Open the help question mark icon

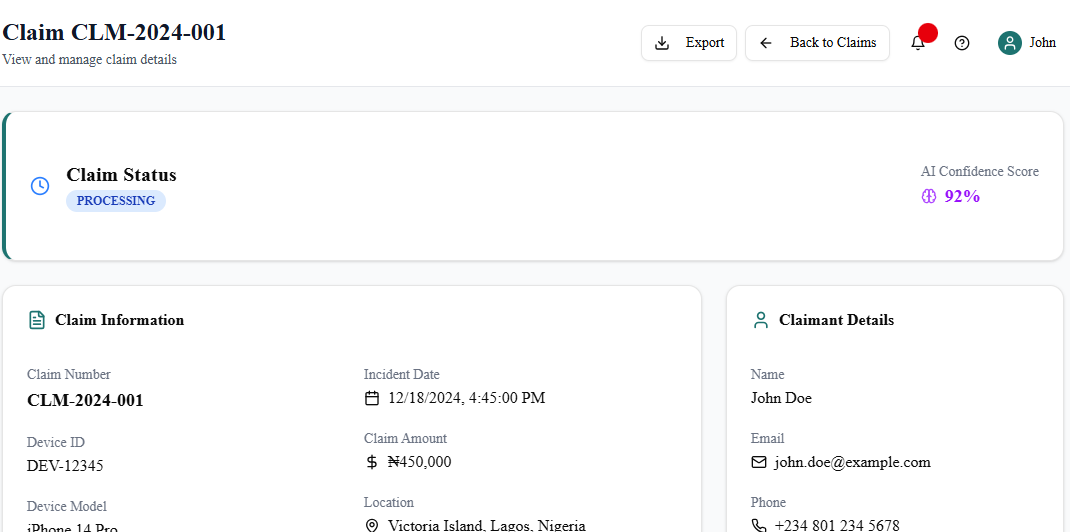962,43
